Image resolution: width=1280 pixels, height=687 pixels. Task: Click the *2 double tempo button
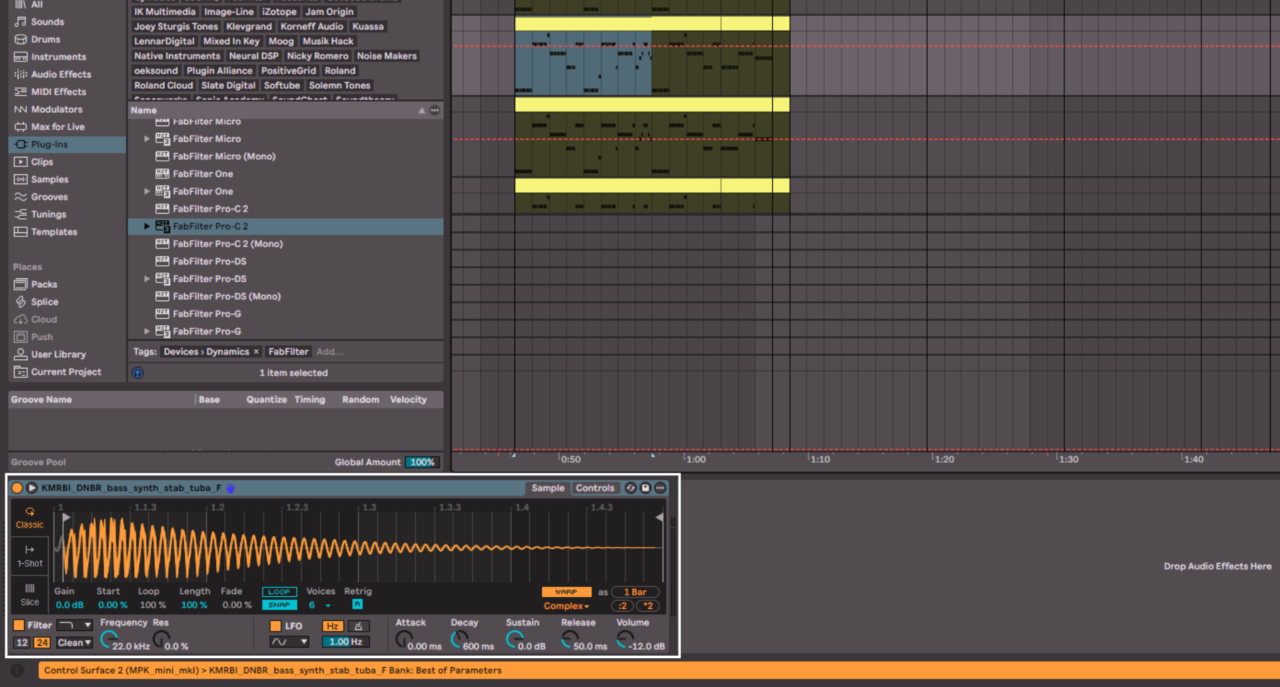[x=648, y=606]
